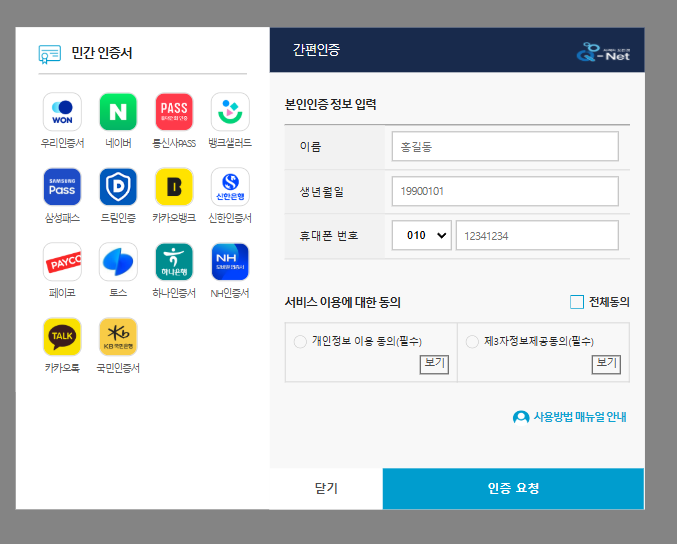Pick the NH인증서 icon
677x544 pixels.
[230, 262]
